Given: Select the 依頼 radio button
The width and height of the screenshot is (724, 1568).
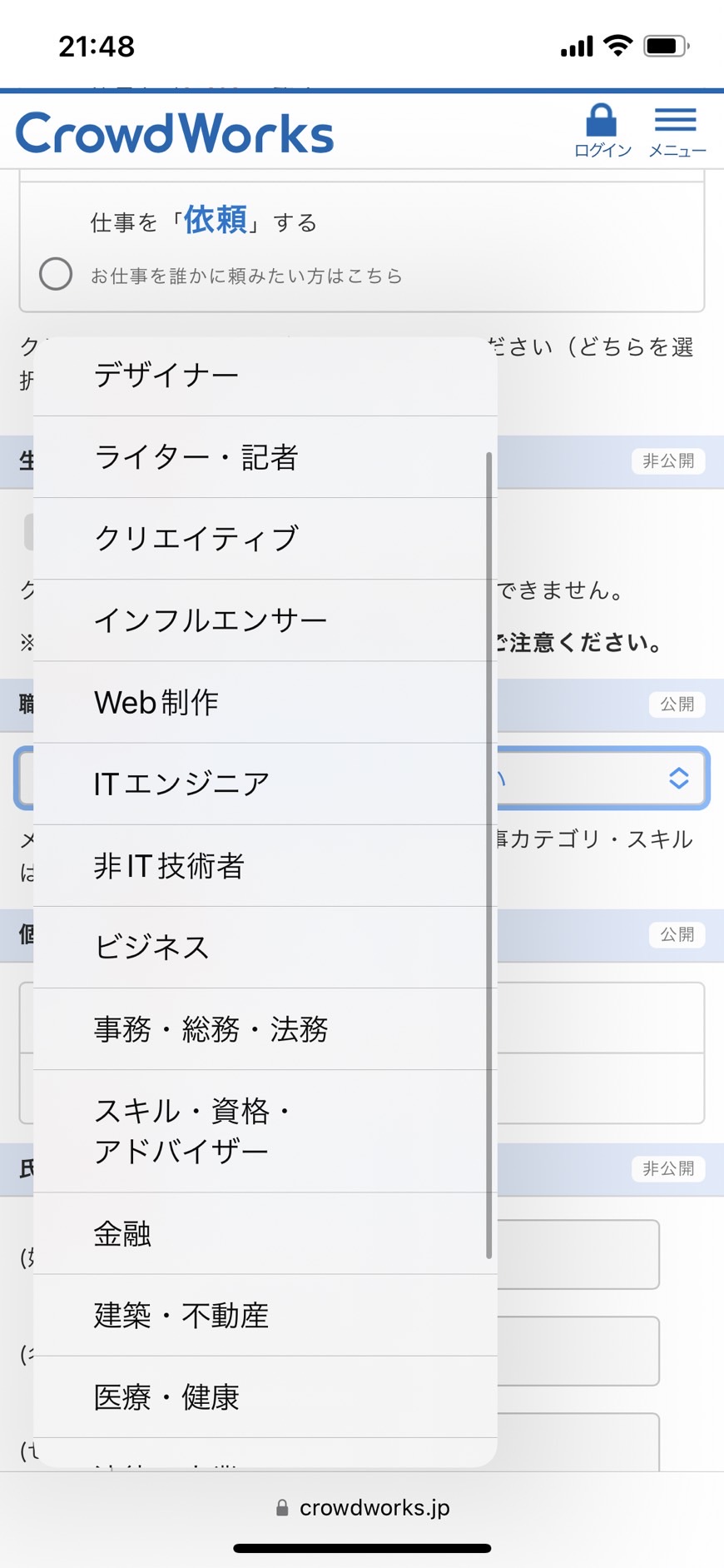Looking at the screenshot, I should (x=56, y=274).
